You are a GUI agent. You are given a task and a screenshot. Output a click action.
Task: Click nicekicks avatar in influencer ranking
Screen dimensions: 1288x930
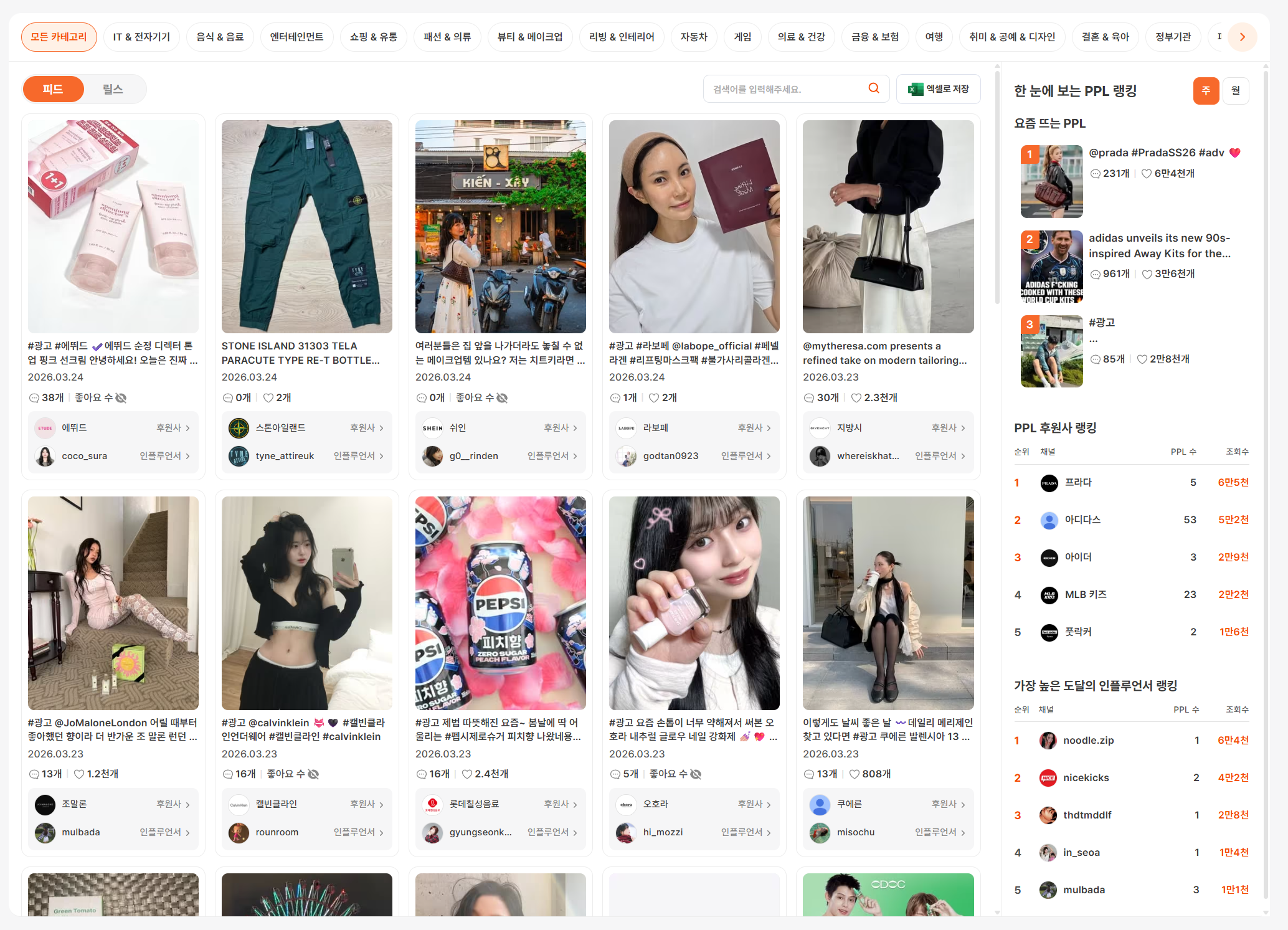(1048, 777)
